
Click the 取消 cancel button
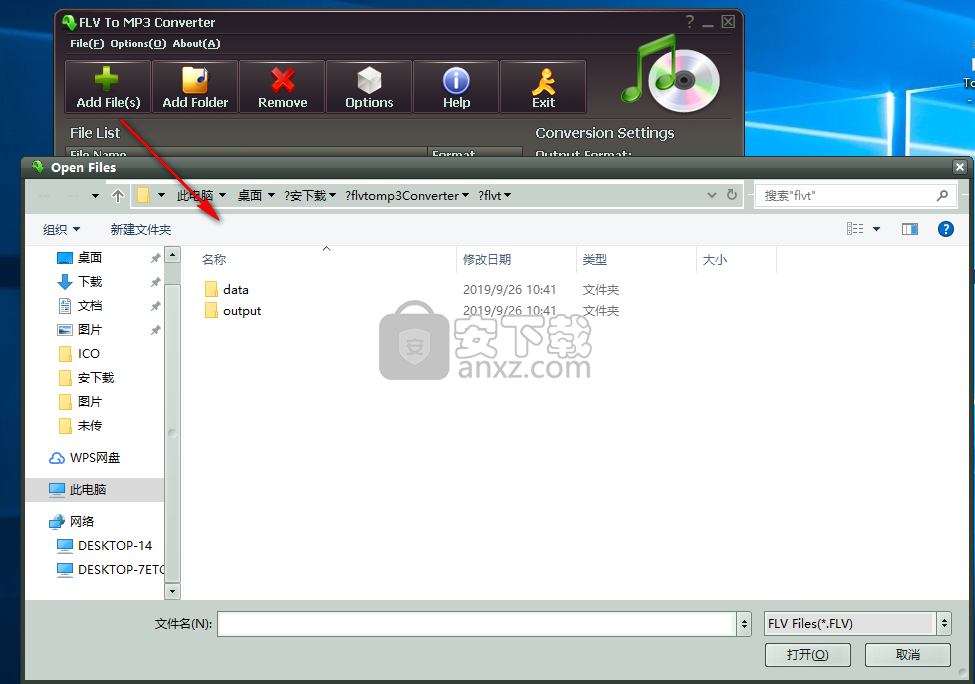908,655
